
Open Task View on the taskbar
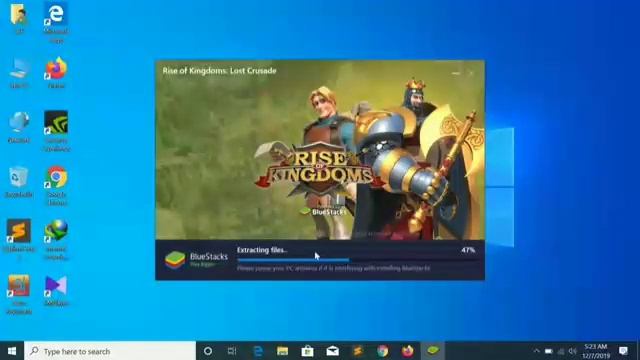pyautogui.click(x=232, y=351)
